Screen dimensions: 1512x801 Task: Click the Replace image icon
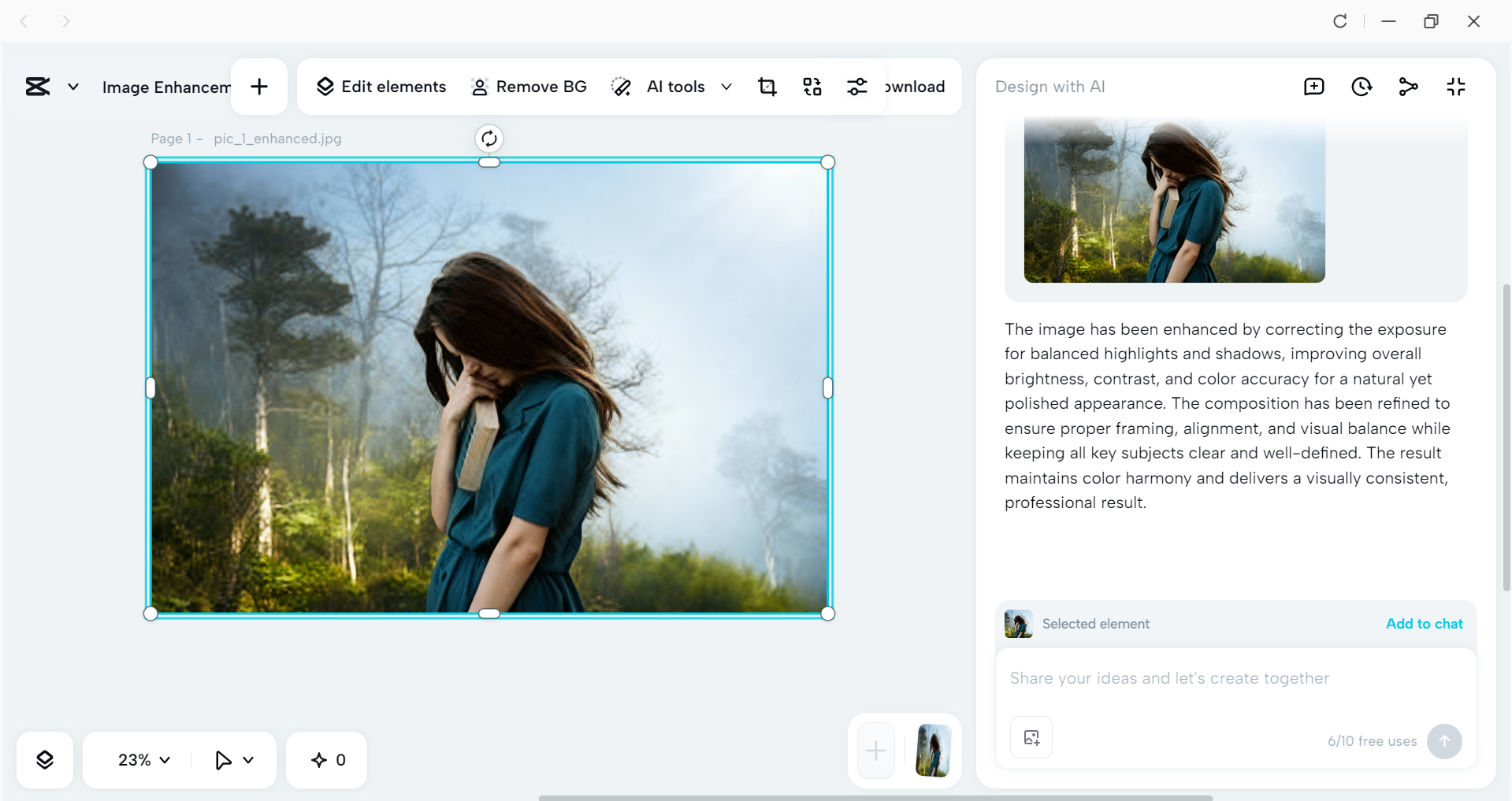[x=812, y=87]
